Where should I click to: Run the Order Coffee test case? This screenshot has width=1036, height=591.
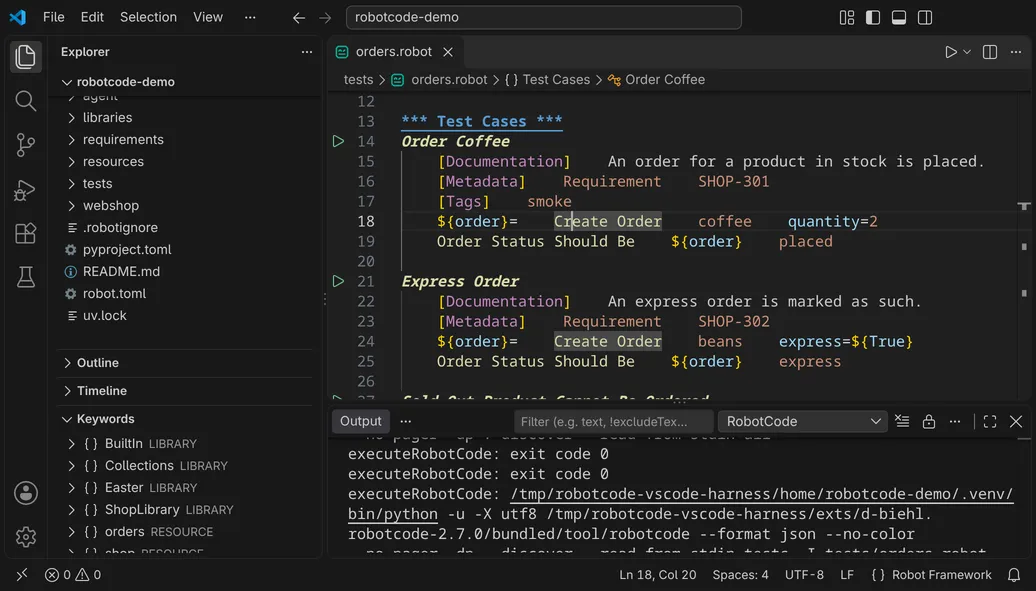point(338,141)
